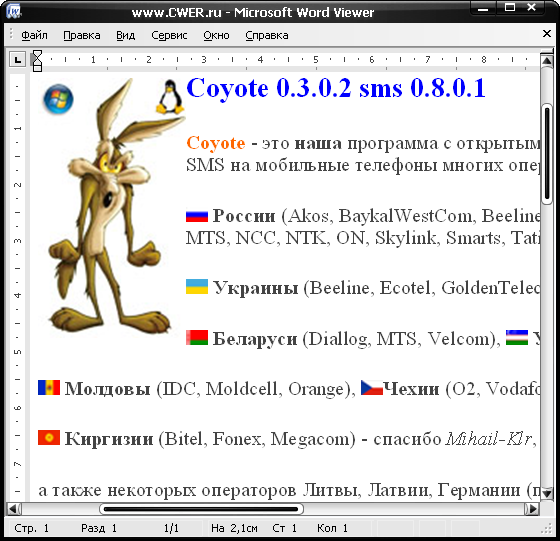The height and width of the screenshot is (541, 560).
Task: Click the Czech flag icon
Action: coord(372,387)
